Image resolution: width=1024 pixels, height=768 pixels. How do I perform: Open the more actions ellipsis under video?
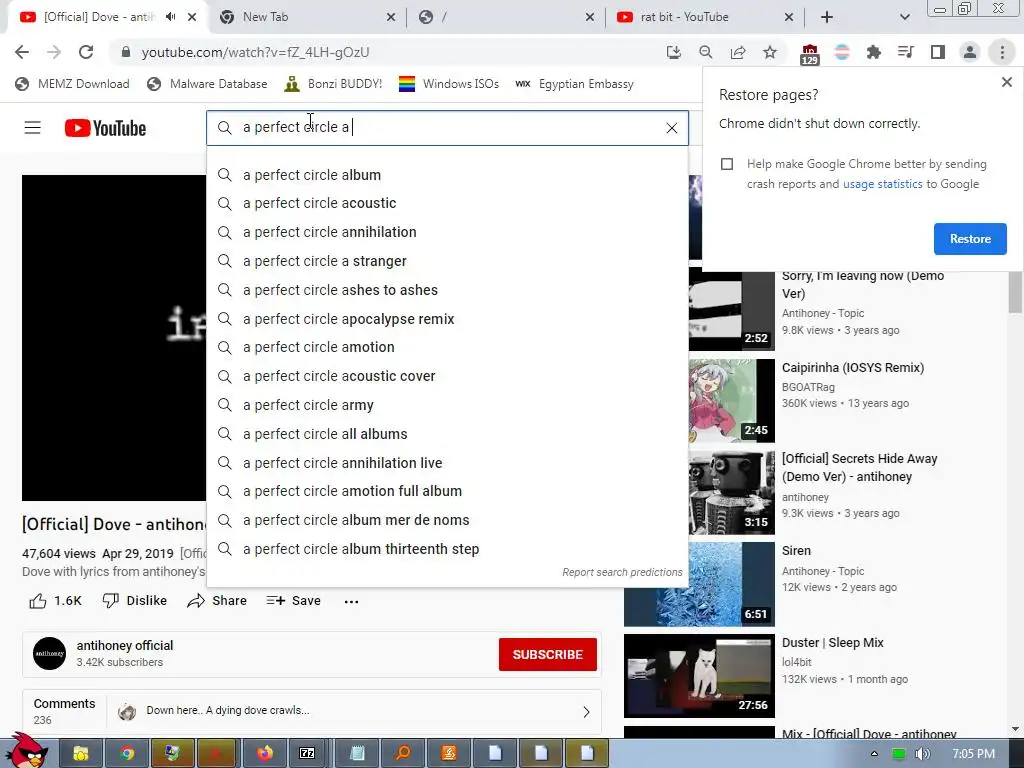(351, 601)
